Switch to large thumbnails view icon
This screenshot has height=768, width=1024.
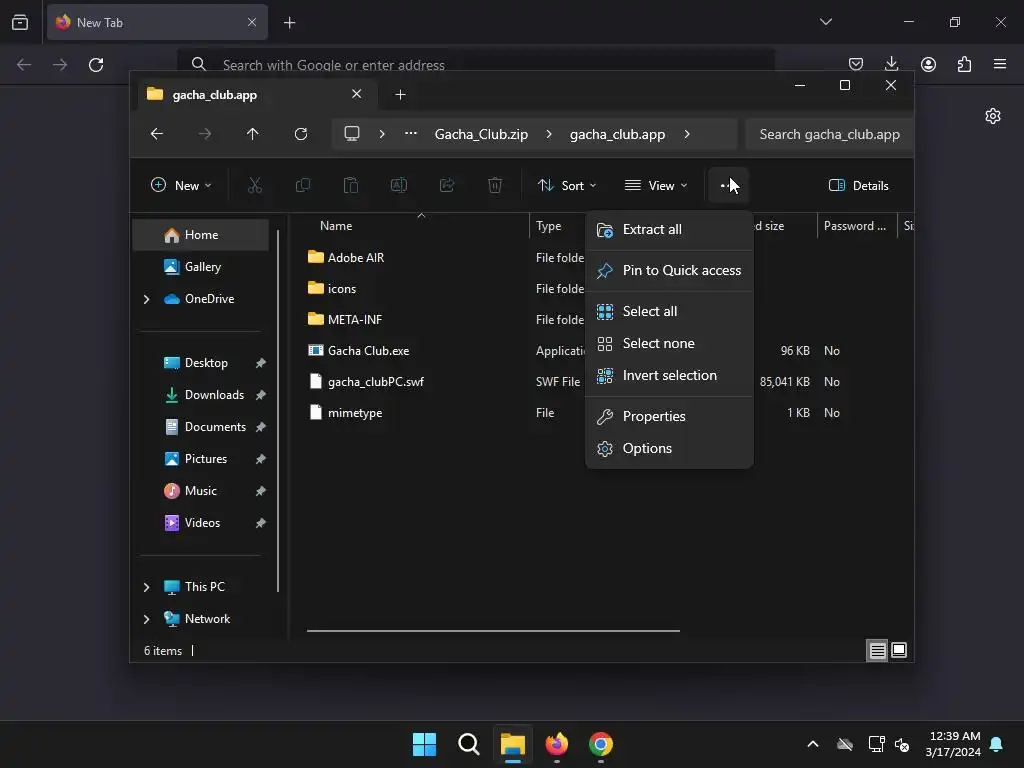tap(899, 650)
